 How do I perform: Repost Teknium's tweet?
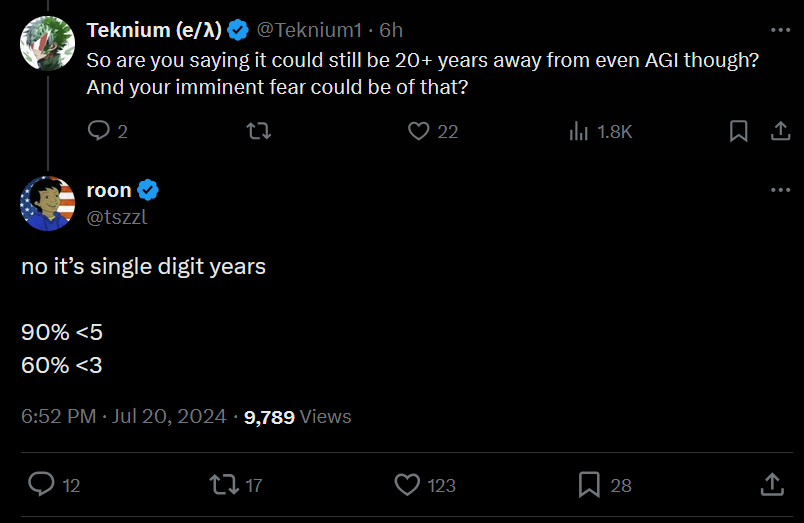pyautogui.click(x=259, y=131)
